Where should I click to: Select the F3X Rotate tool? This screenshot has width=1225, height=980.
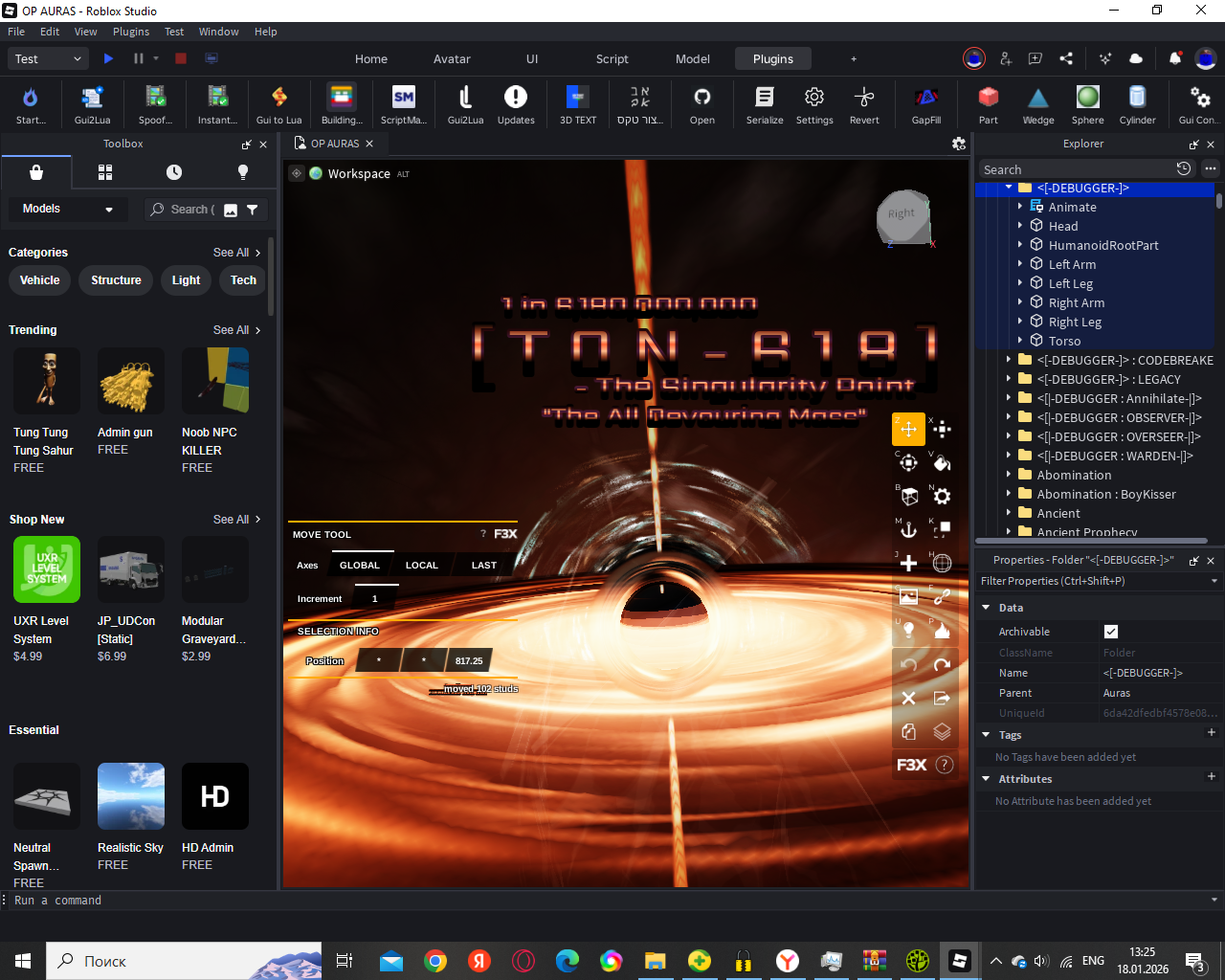click(908, 463)
